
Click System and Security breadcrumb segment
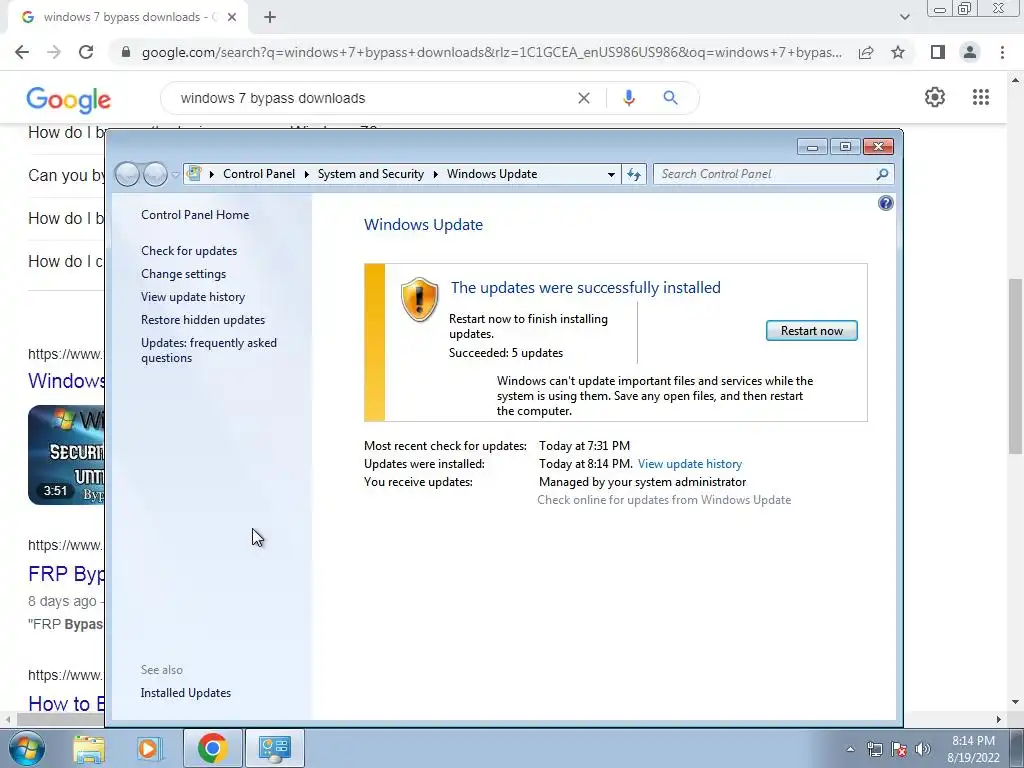pos(370,174)
